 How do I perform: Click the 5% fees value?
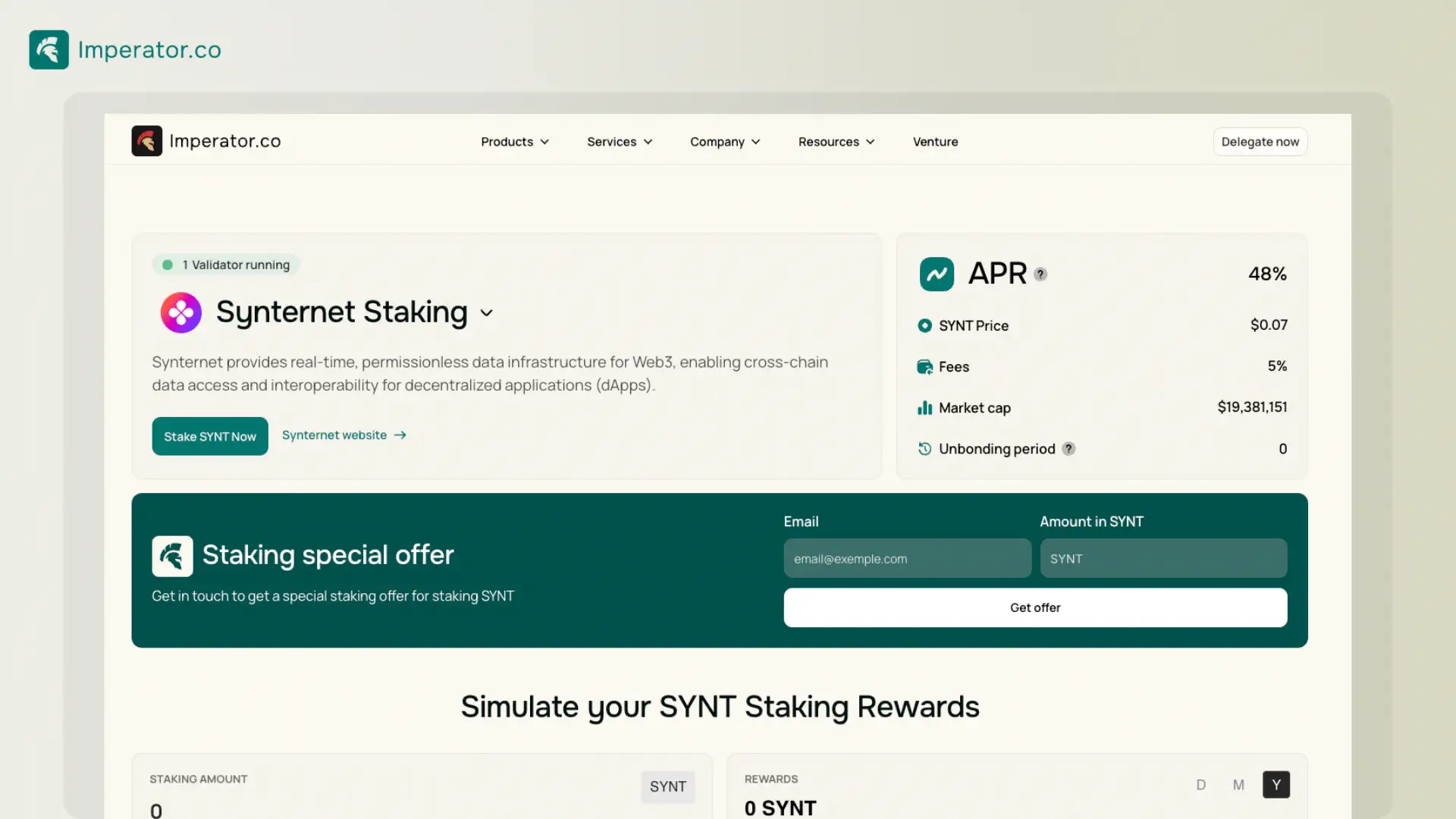pos(1277,366)
